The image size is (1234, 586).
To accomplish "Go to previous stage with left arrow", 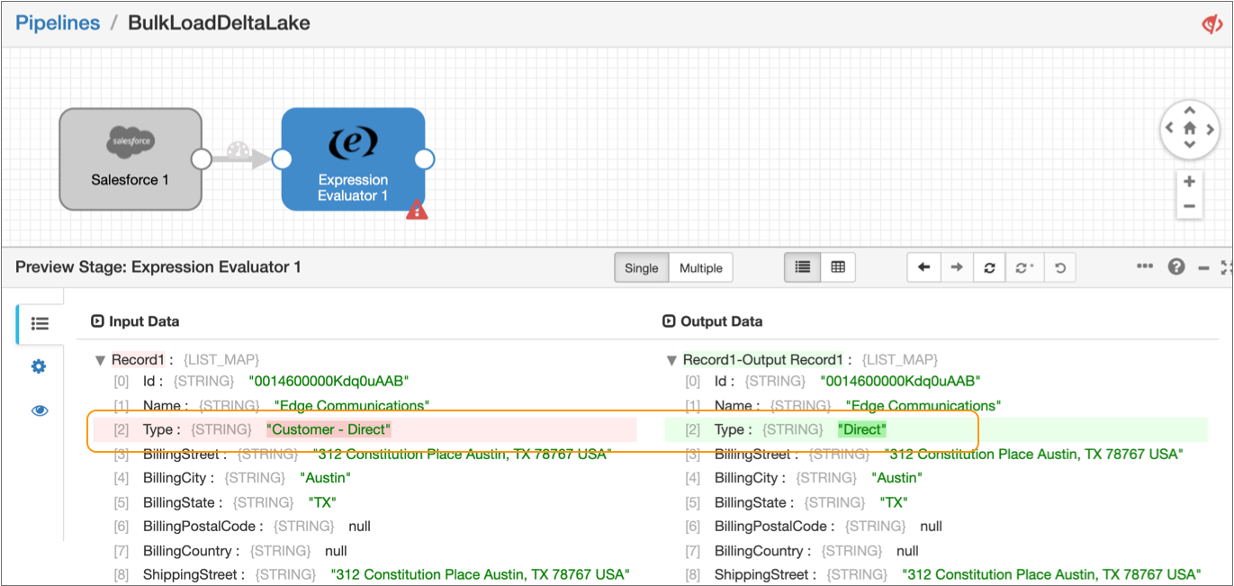I will (924, 267).
